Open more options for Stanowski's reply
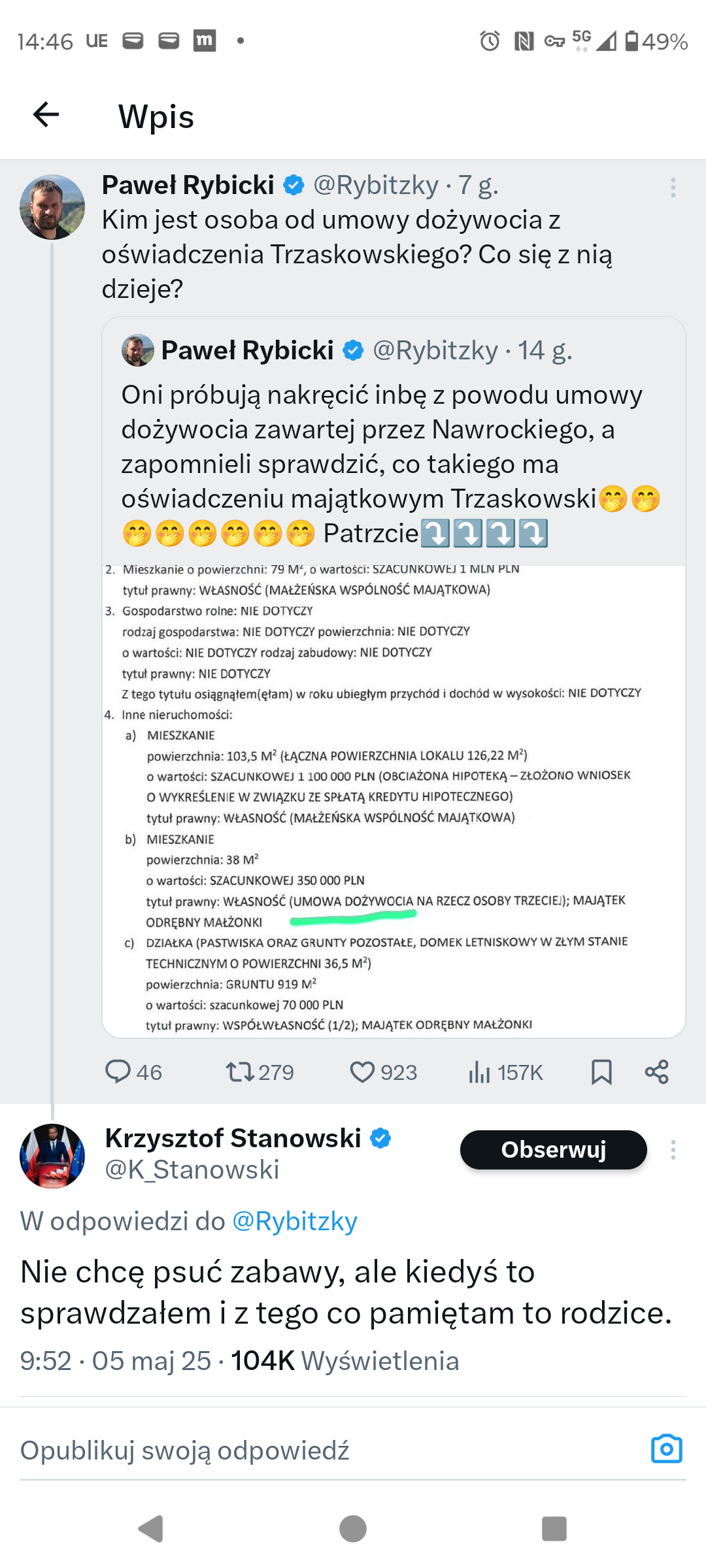Screen dimensions: 706x1568 [673, 1150]
